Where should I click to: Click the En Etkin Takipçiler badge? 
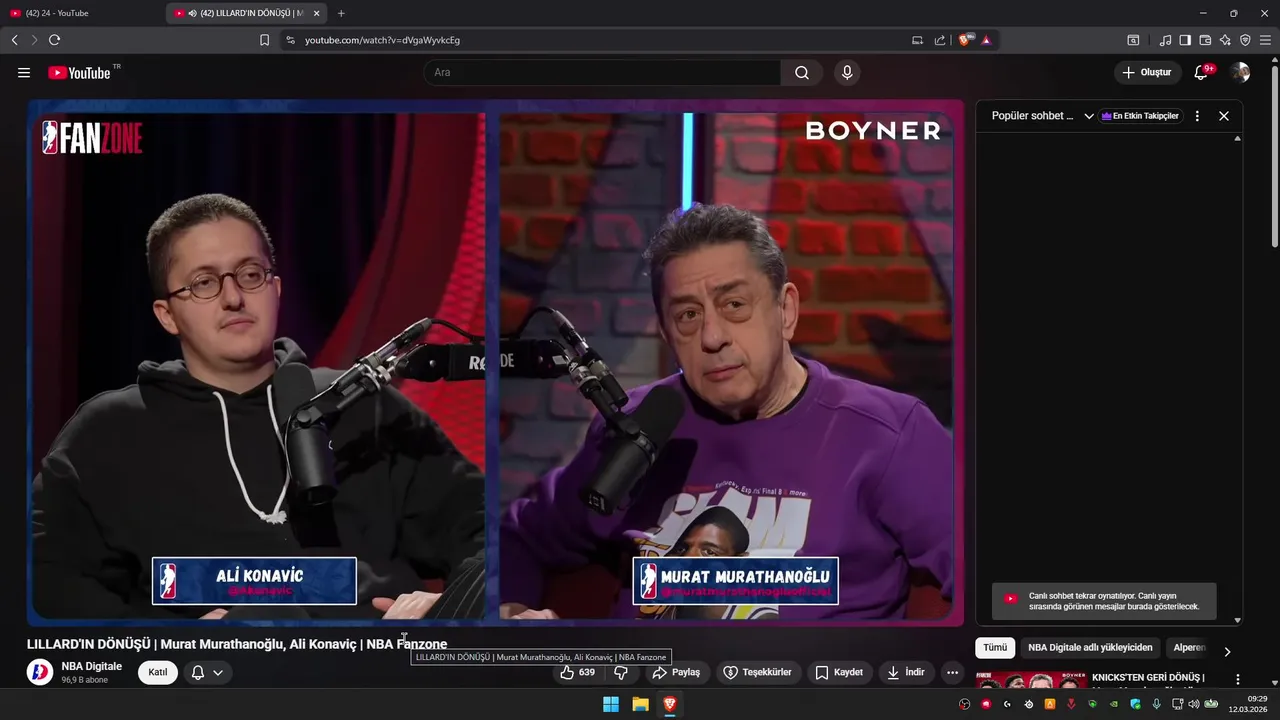[x=1140, y=116]
